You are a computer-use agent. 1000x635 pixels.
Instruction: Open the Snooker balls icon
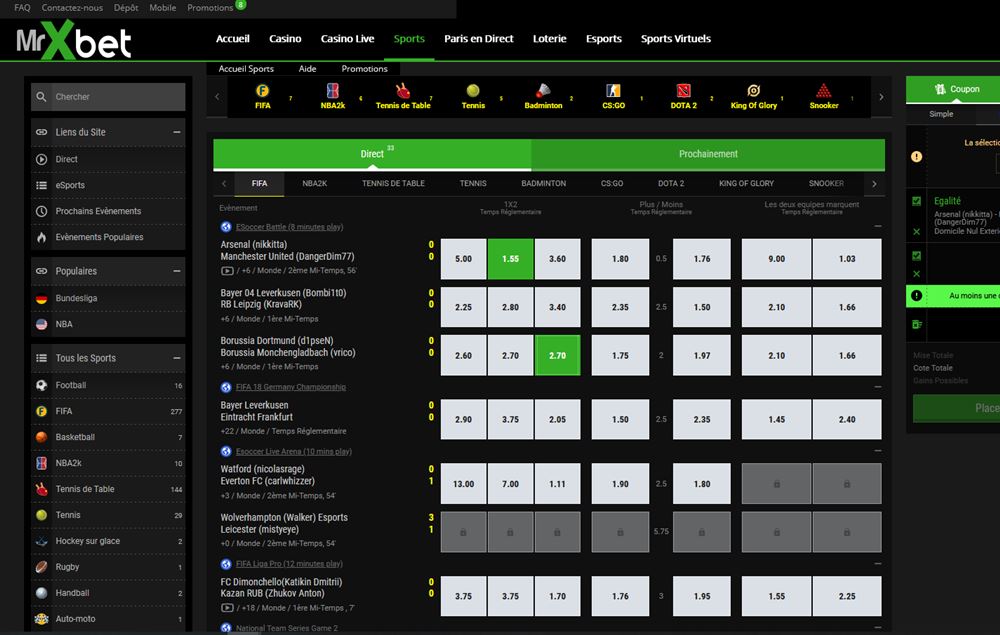(823, 91)
